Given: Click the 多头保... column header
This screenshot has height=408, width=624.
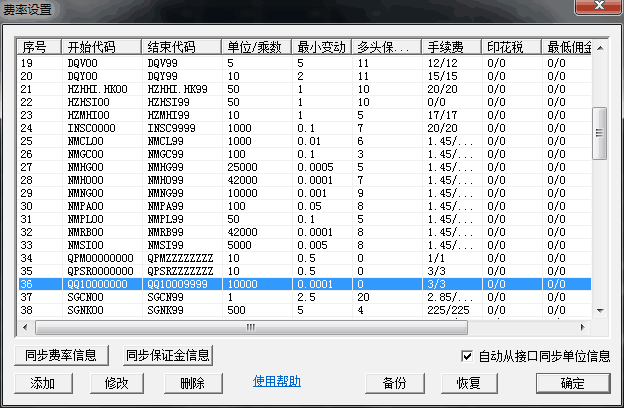Looking at the screenshot, I should [x=386, y=47].
